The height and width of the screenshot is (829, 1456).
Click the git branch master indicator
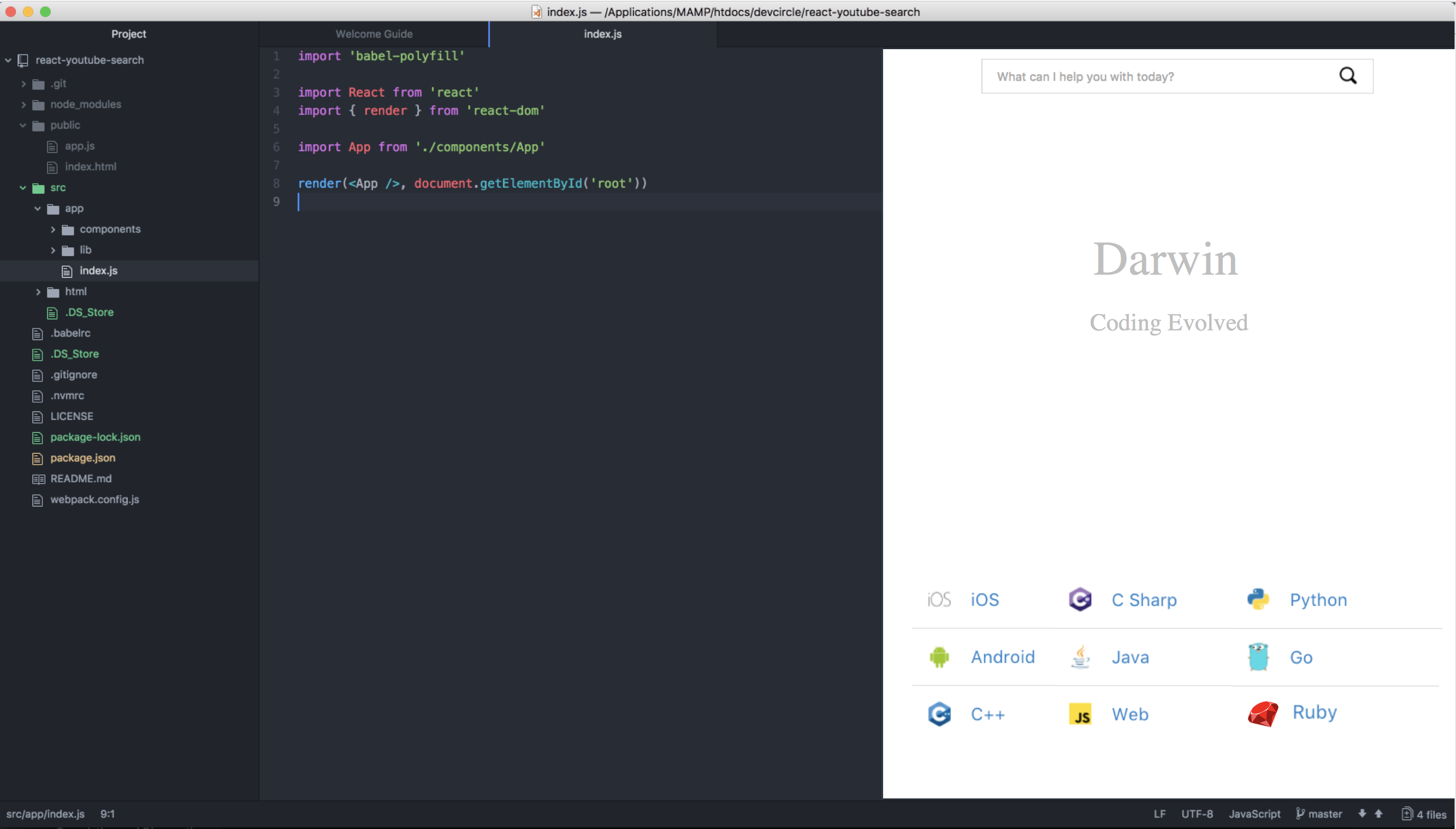click(x=1319, y=814)
